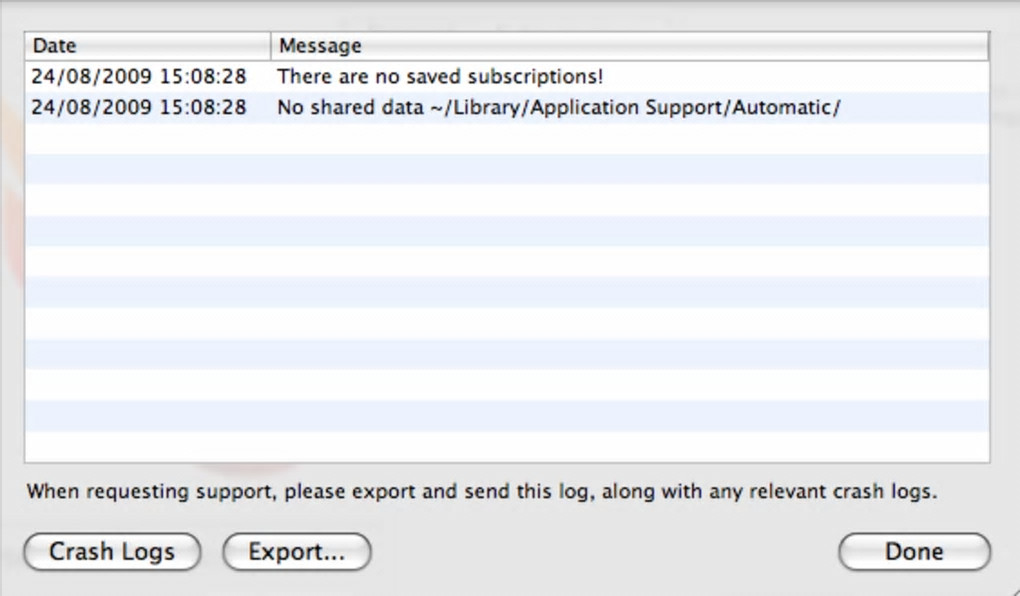The width and height of the screenshot is (1020, 596).
Task: Click the bottom empty row of log table
Action: pyautogui.click(x=506, y=446)
